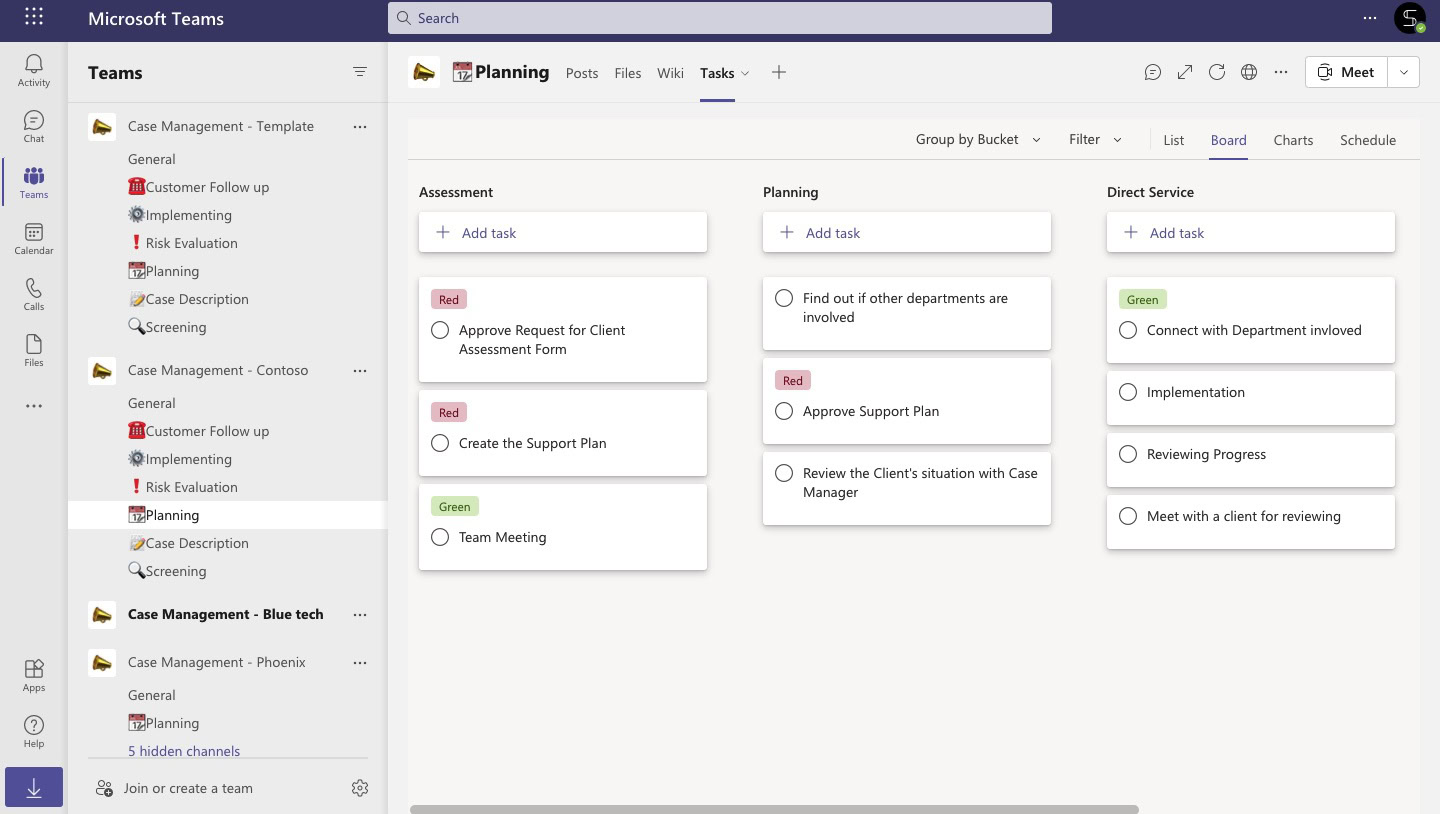
Task: Open Activity bell in left rail
Action: coord(34,70)
